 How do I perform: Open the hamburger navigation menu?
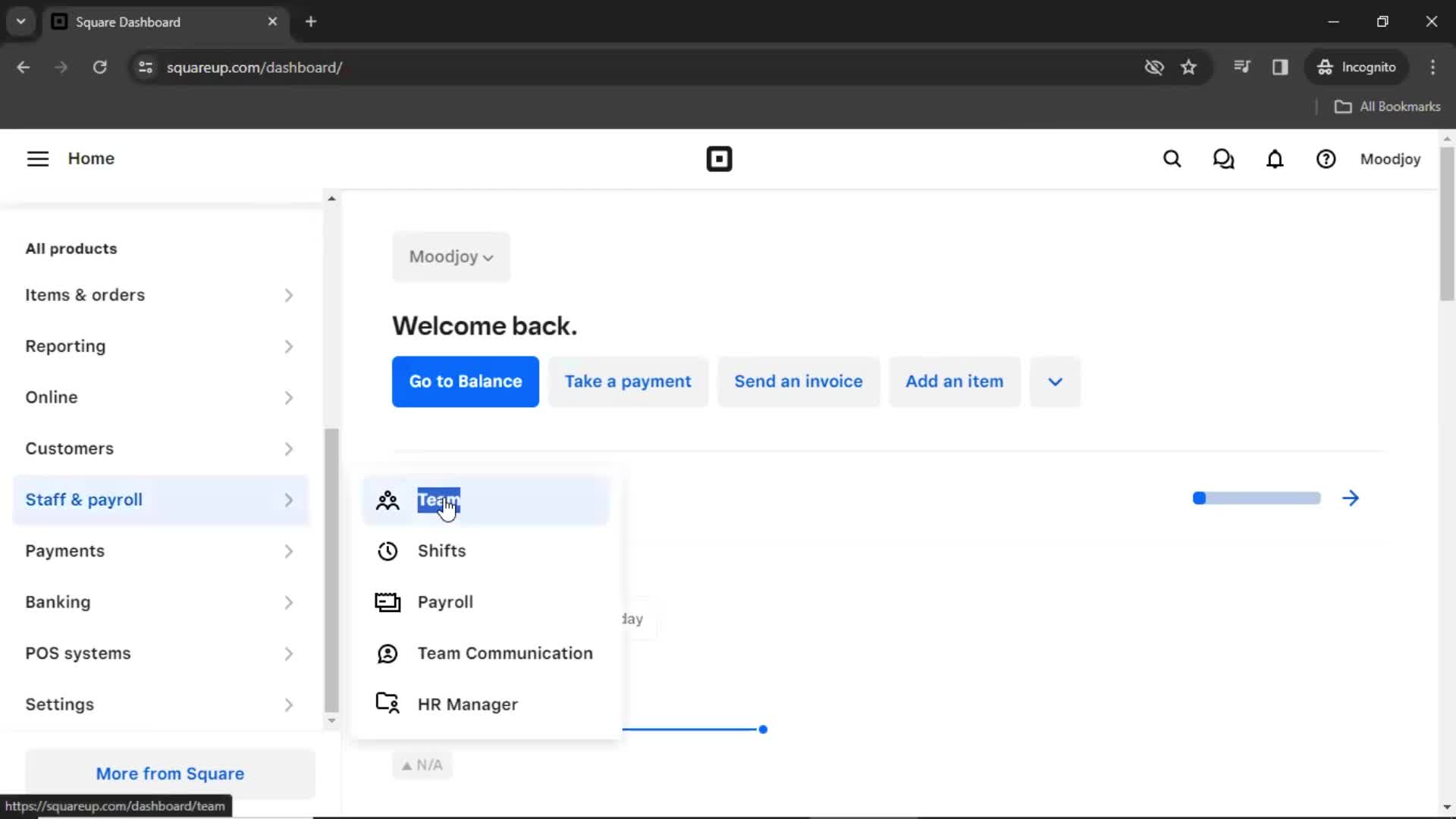[x=37, y=158]
